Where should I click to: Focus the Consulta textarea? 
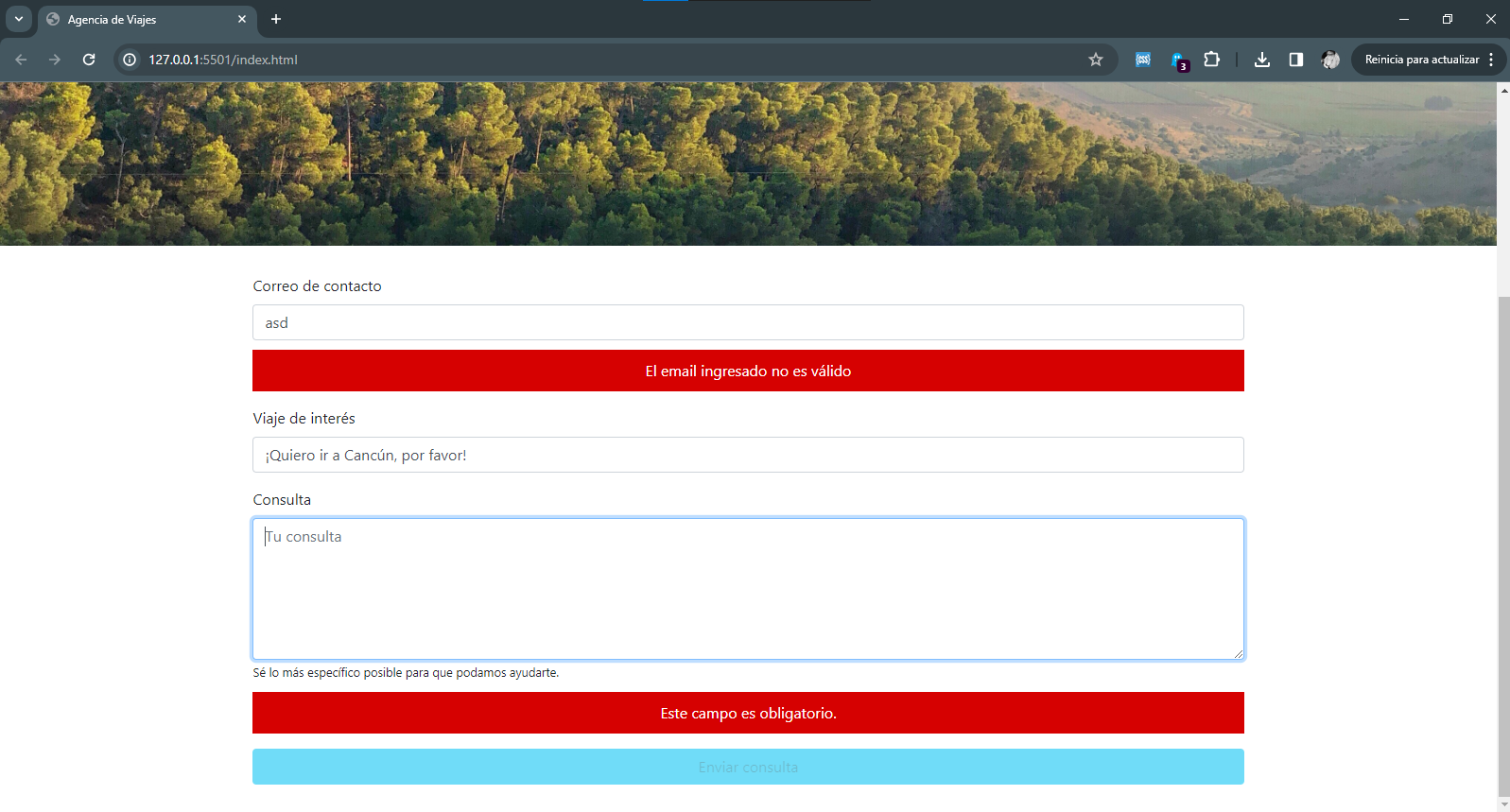click(x=748, y=589)
